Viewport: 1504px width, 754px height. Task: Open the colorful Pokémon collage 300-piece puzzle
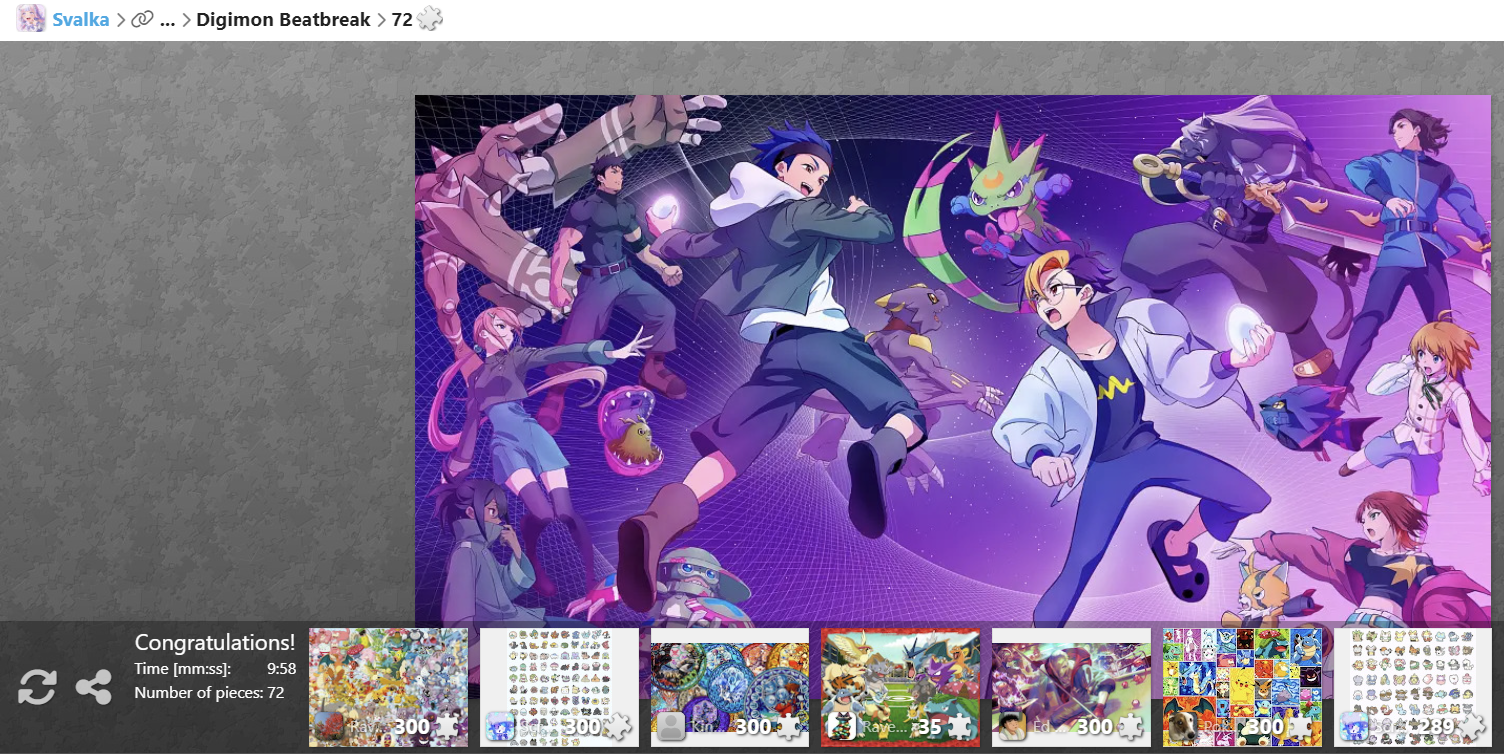click(x=388, y=675)
